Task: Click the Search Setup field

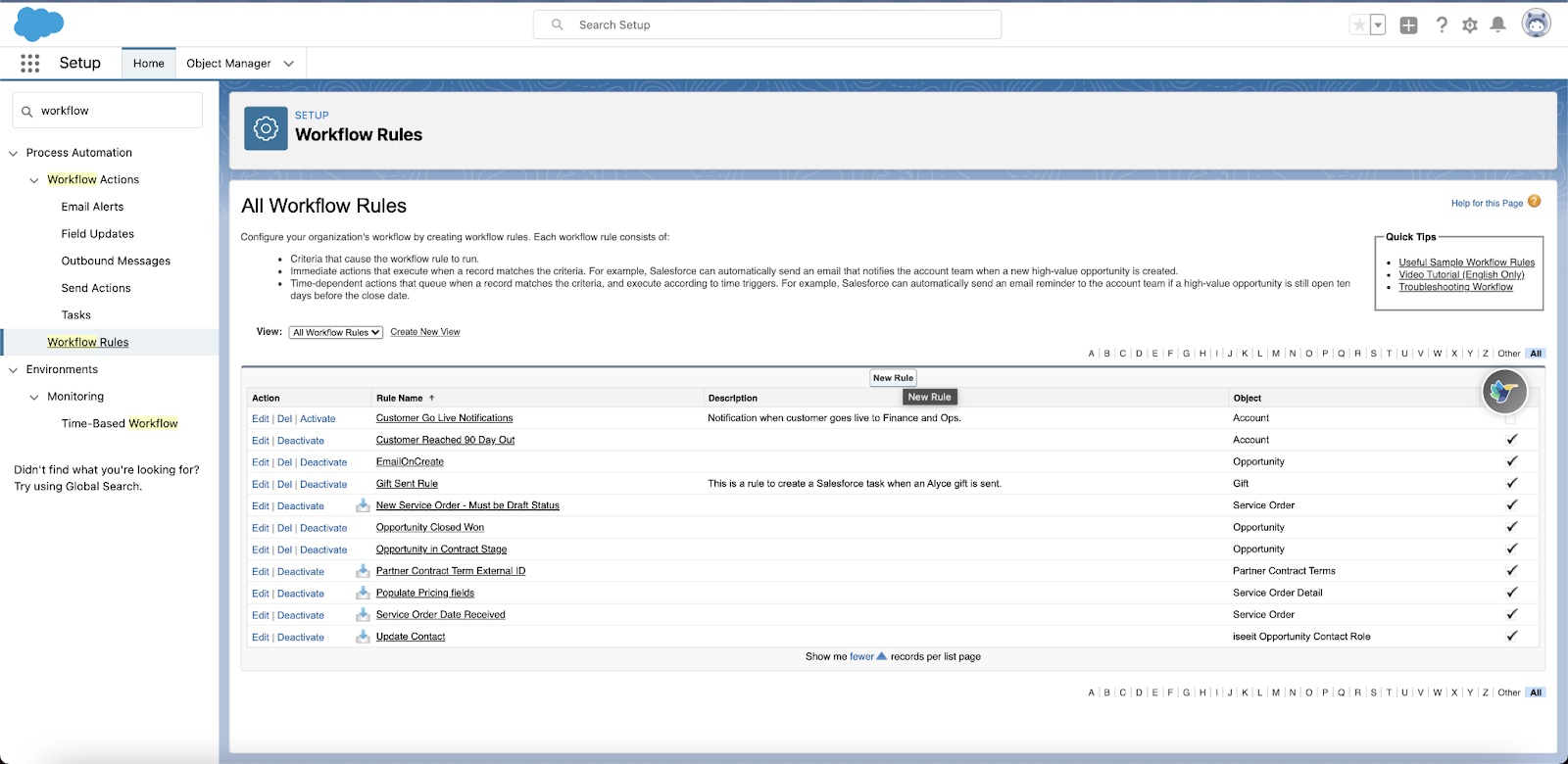Action: 767,24
